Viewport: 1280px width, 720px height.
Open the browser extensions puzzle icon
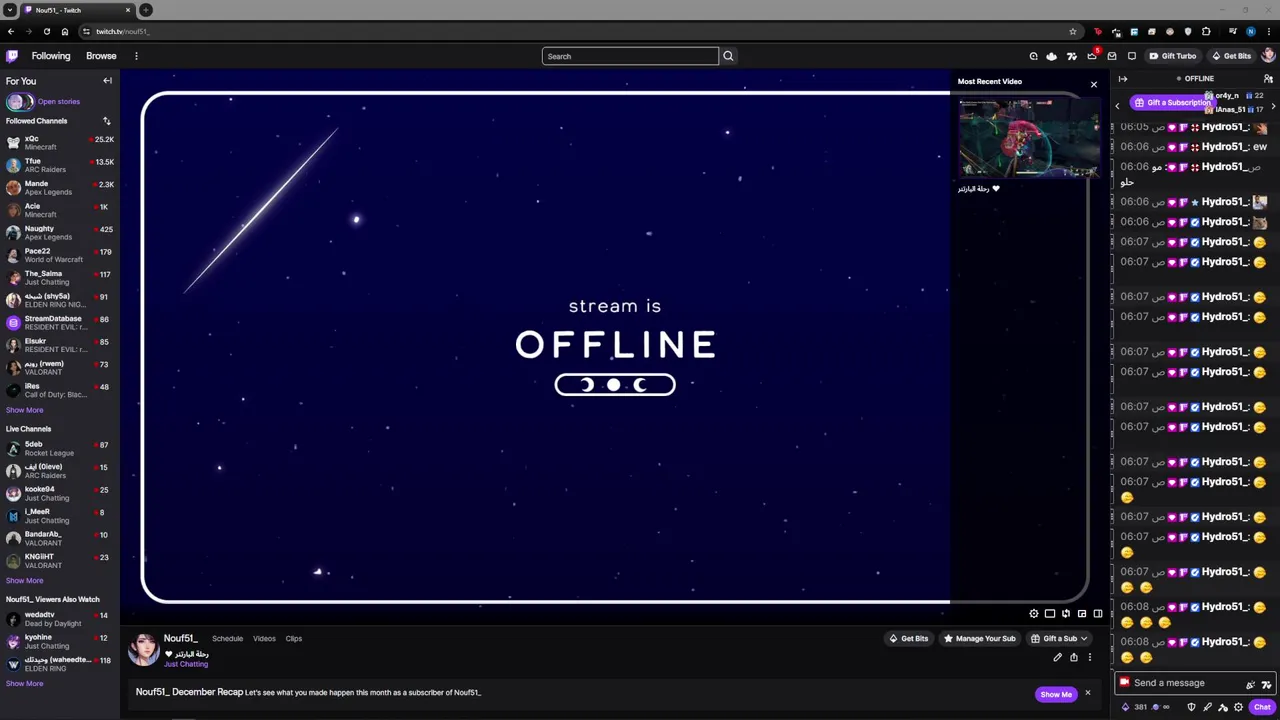tap(1206, 32)
